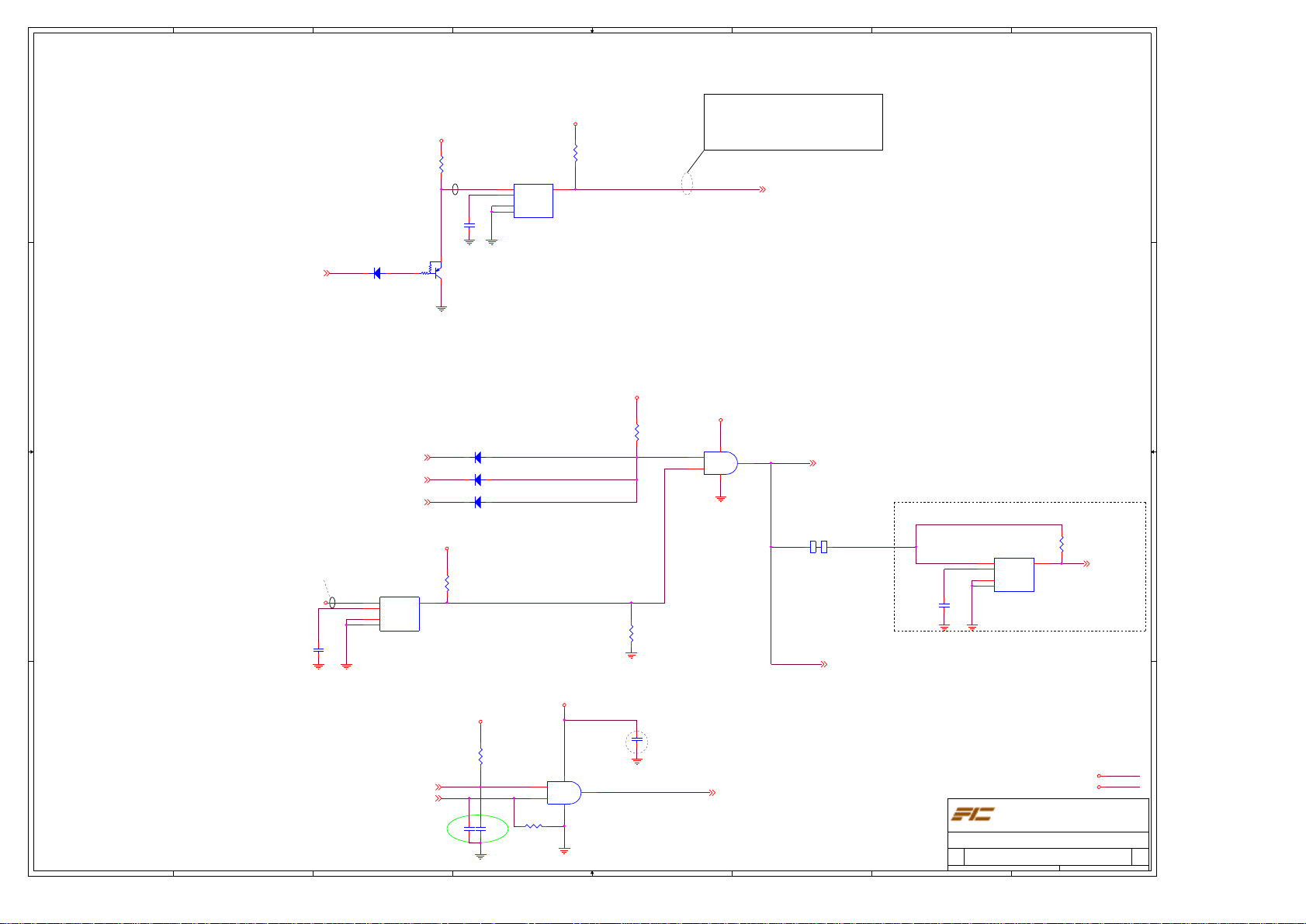Select the output port of the lower AND gate
Screen dimensions: 1306x924
click(x=712, y=793)
